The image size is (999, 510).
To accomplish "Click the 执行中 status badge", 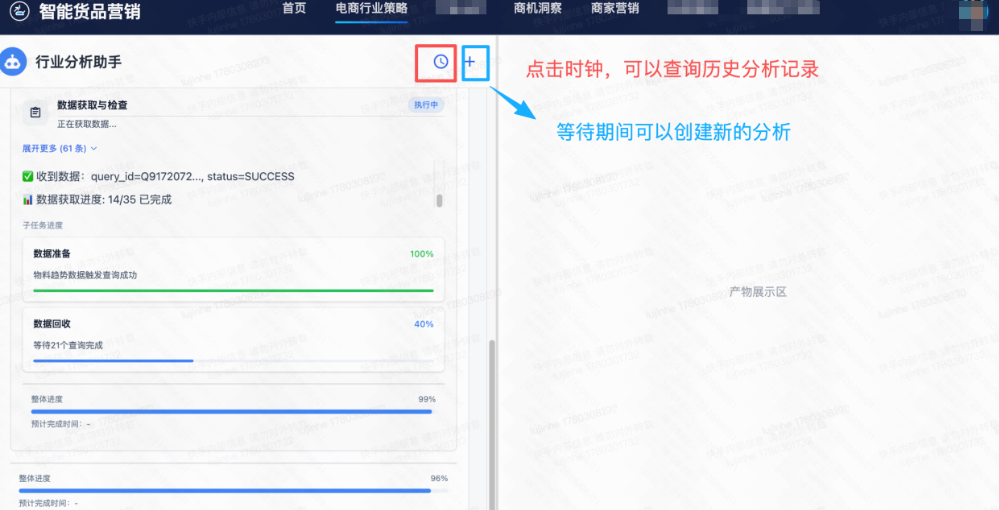I will click(x=426, y=105).
